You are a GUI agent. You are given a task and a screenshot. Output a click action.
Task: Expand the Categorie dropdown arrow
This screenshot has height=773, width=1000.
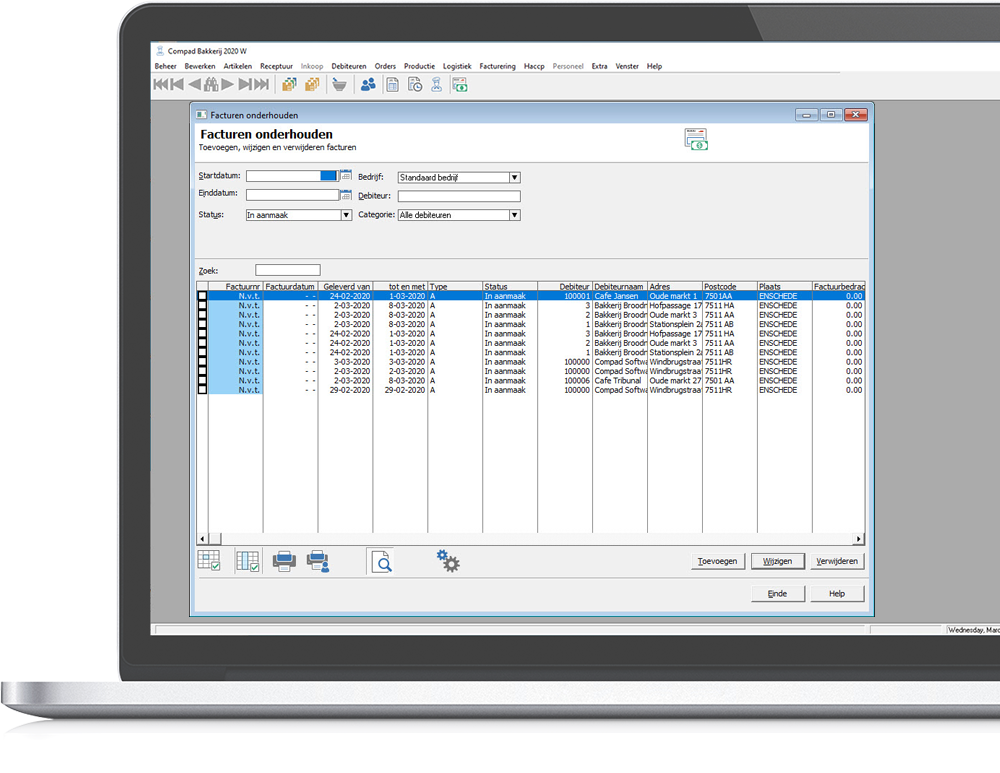(x=514, y=215)
